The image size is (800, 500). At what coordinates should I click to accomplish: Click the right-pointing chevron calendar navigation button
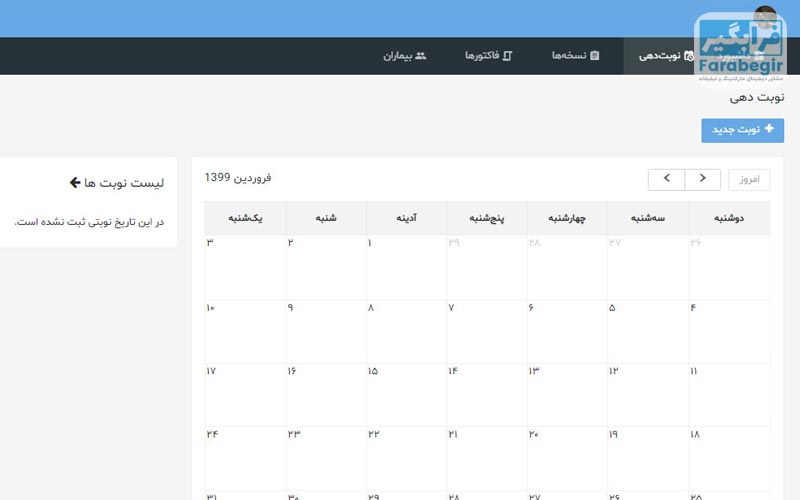click(x=703, y=180)
